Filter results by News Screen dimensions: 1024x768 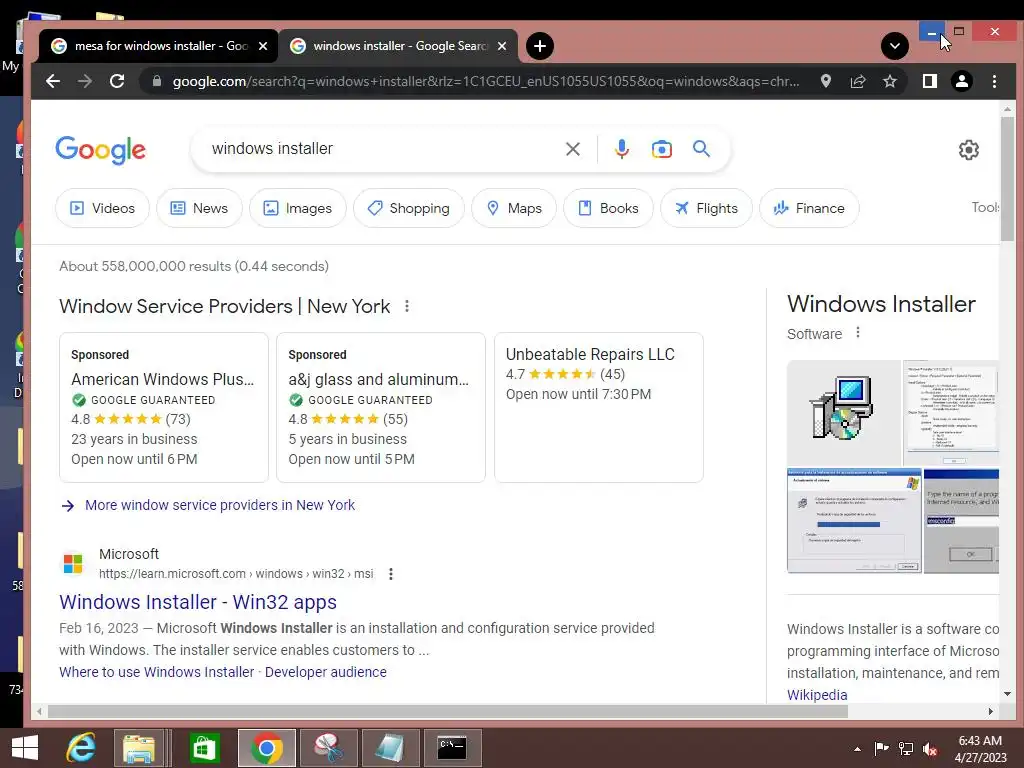pos(199,208)
